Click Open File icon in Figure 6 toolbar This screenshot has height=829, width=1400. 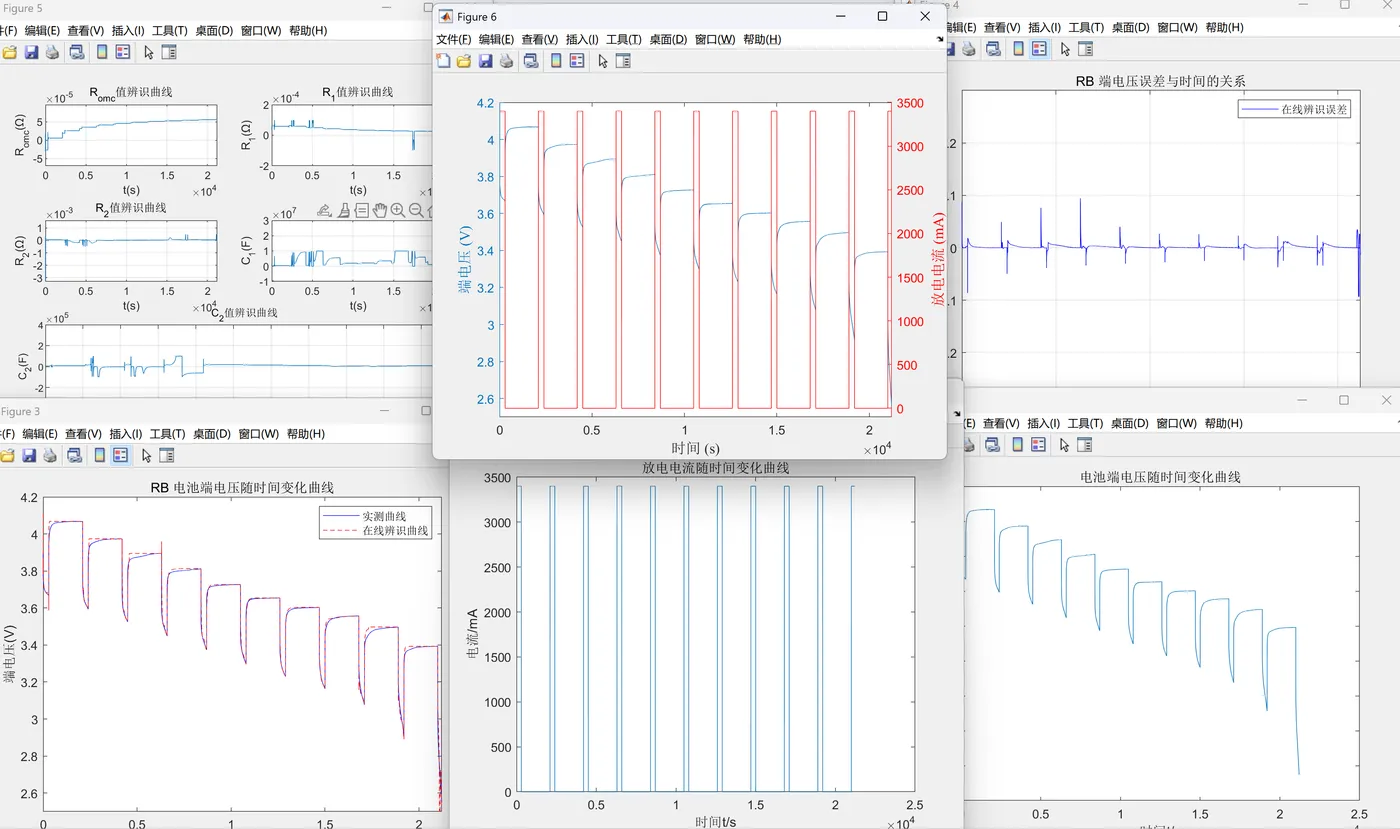coord(464,61)
